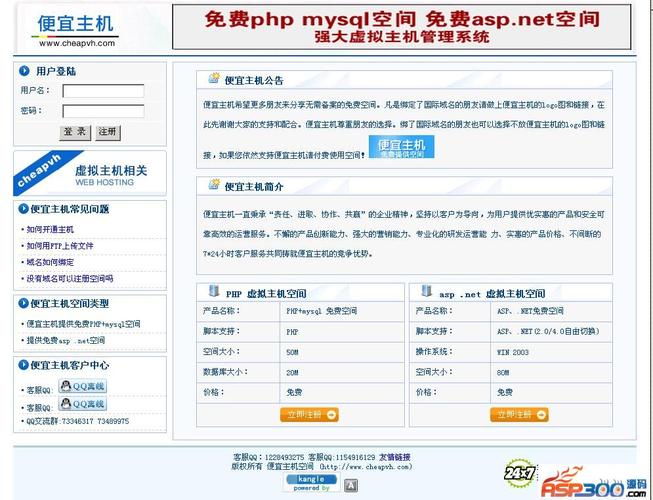Click the small gray icon next to kangle badge
This screenshot has width=653, height=500.
(350, 485)
